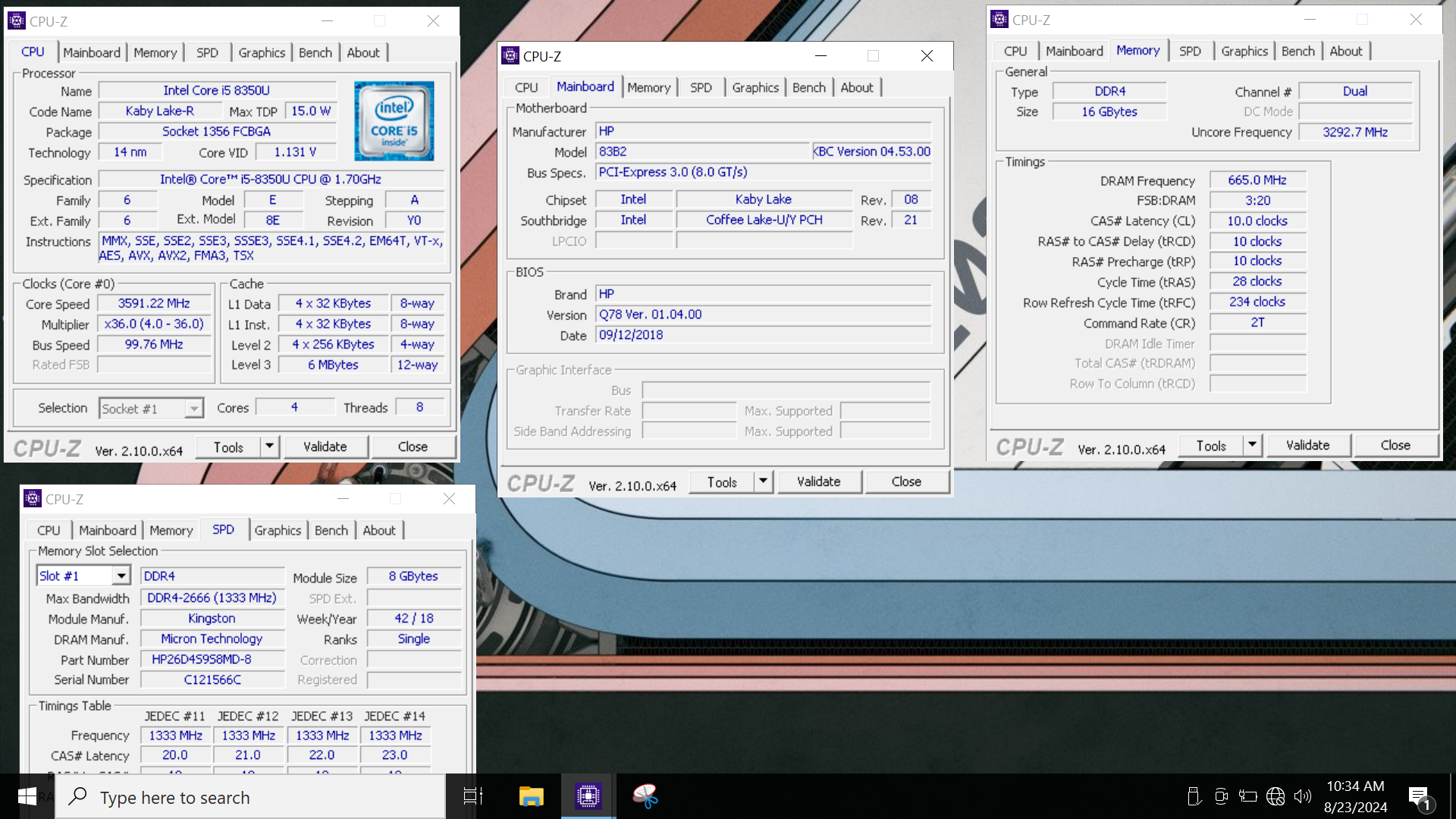The image size is (1456, 819).
Task: Click the Kingston module manufacturer field
Action: point(212,619)
